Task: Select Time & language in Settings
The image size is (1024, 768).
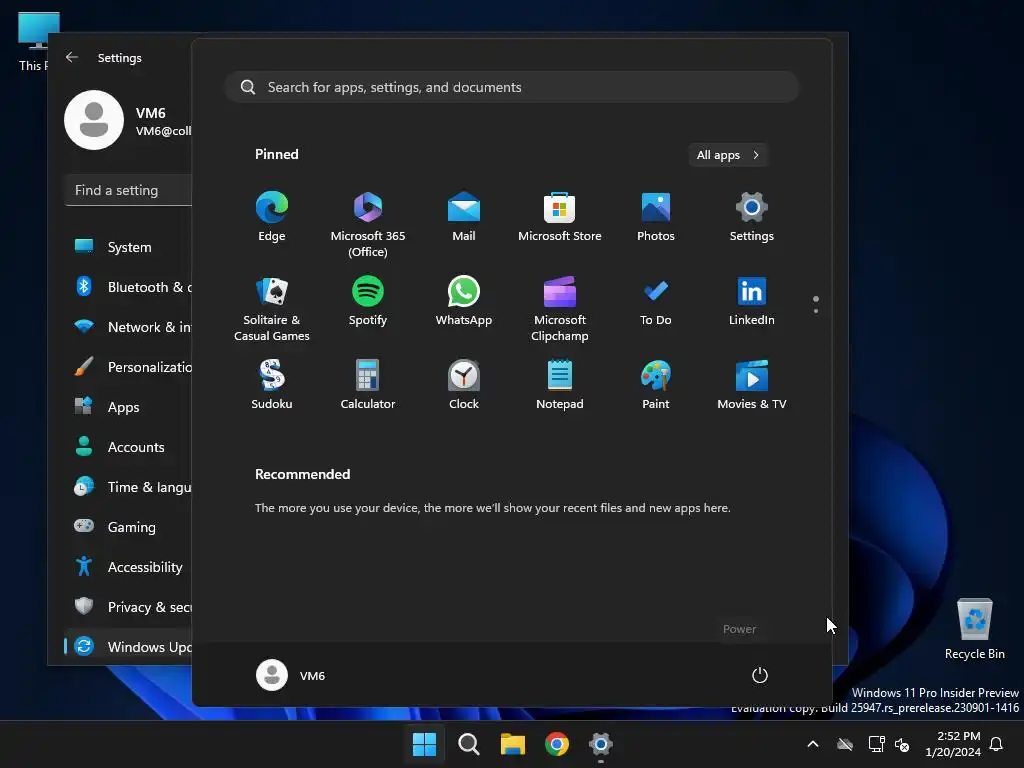Action: pyautogui.click(x=128, y=487)
